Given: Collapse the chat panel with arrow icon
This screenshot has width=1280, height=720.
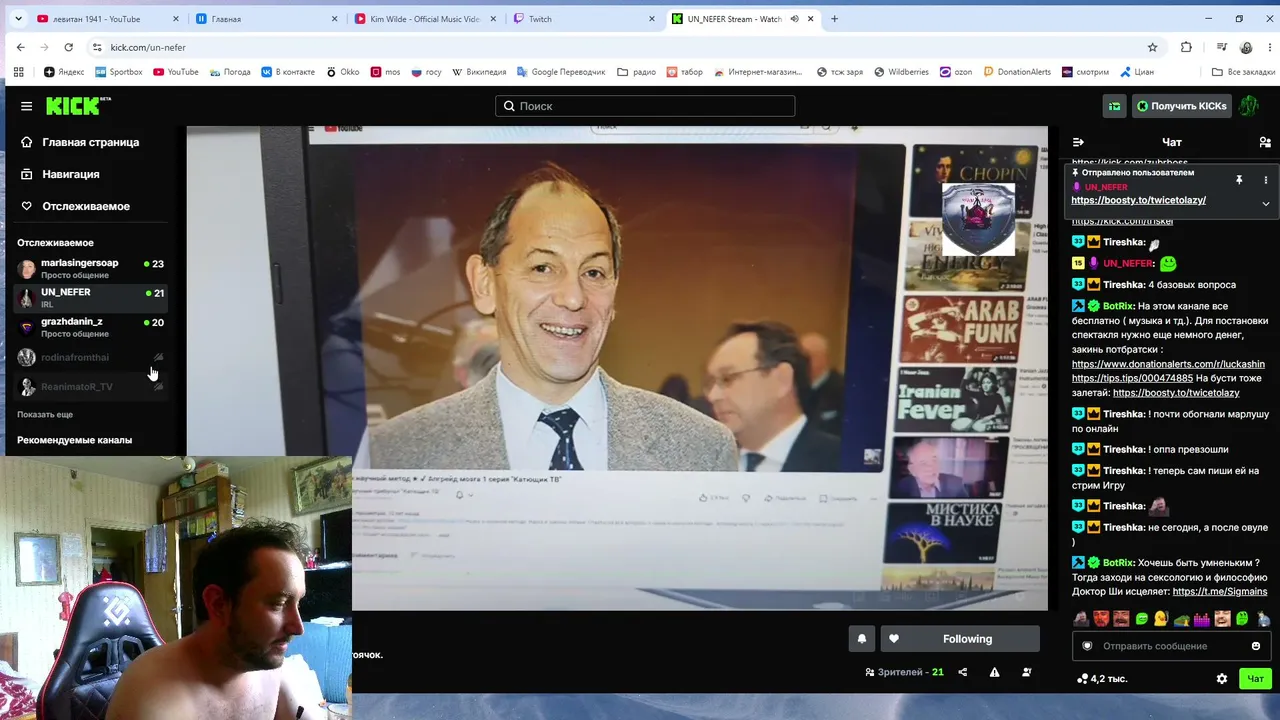Looking at the screenshot, I should [x=1078, y=142].
